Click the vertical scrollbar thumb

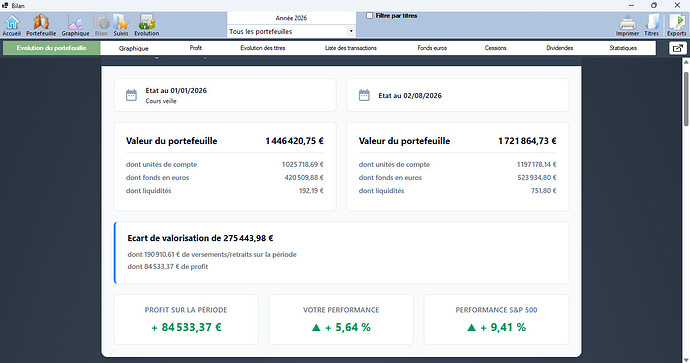pos(686,98)
